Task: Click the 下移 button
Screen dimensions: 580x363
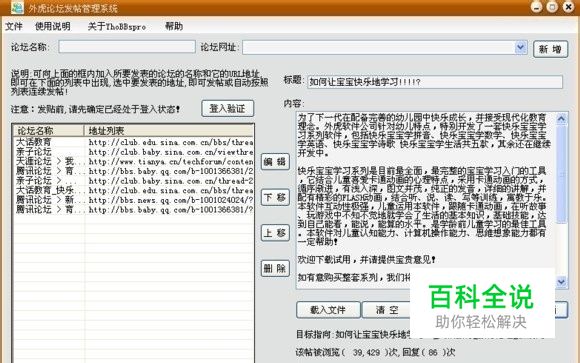Action: click(275, 197)
